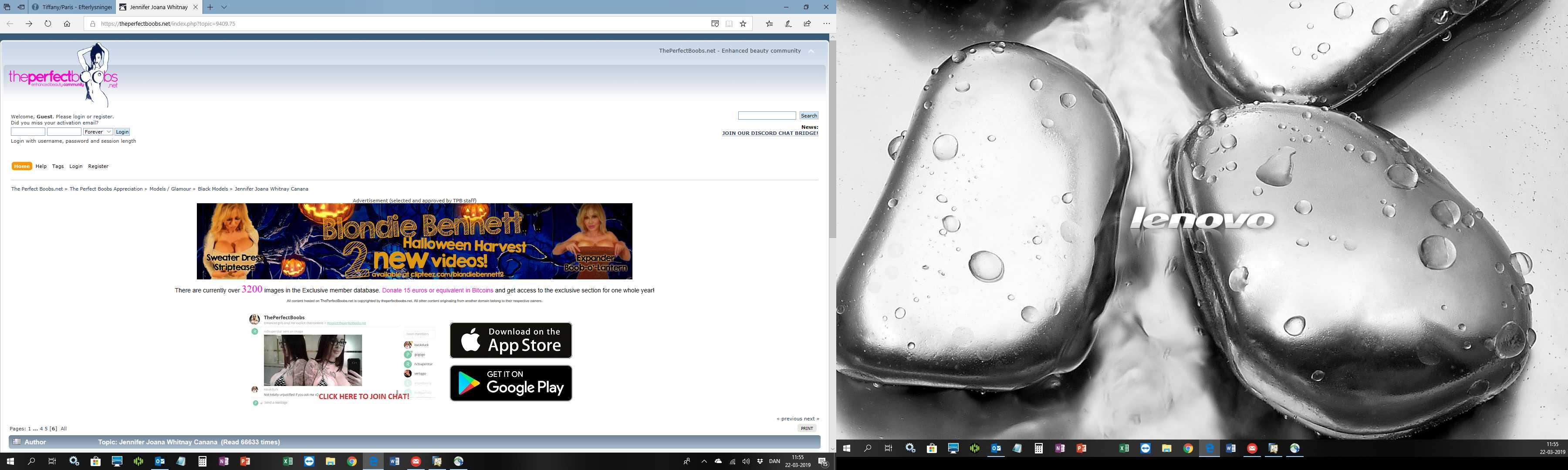This screenshot has width=1568, height=470.
Task: Set these tabs aside icon
Action: (21, 7)
